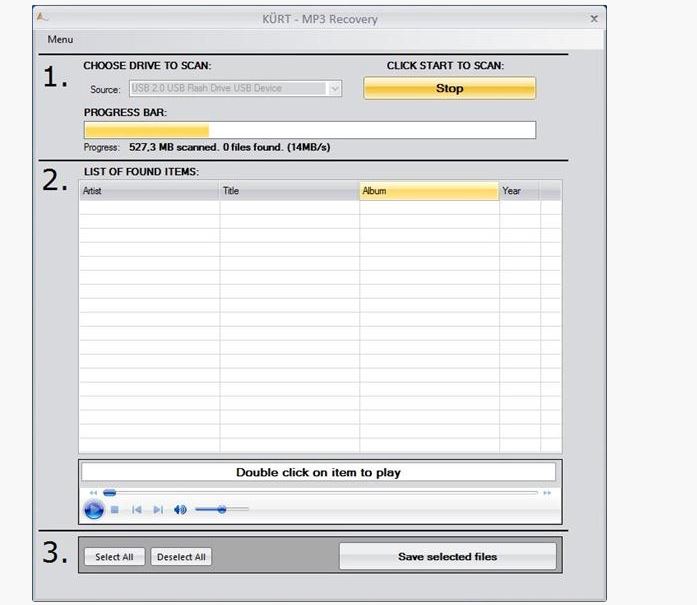697x605 pixels.
Task: Sort list by Album column
Action: 428,191
